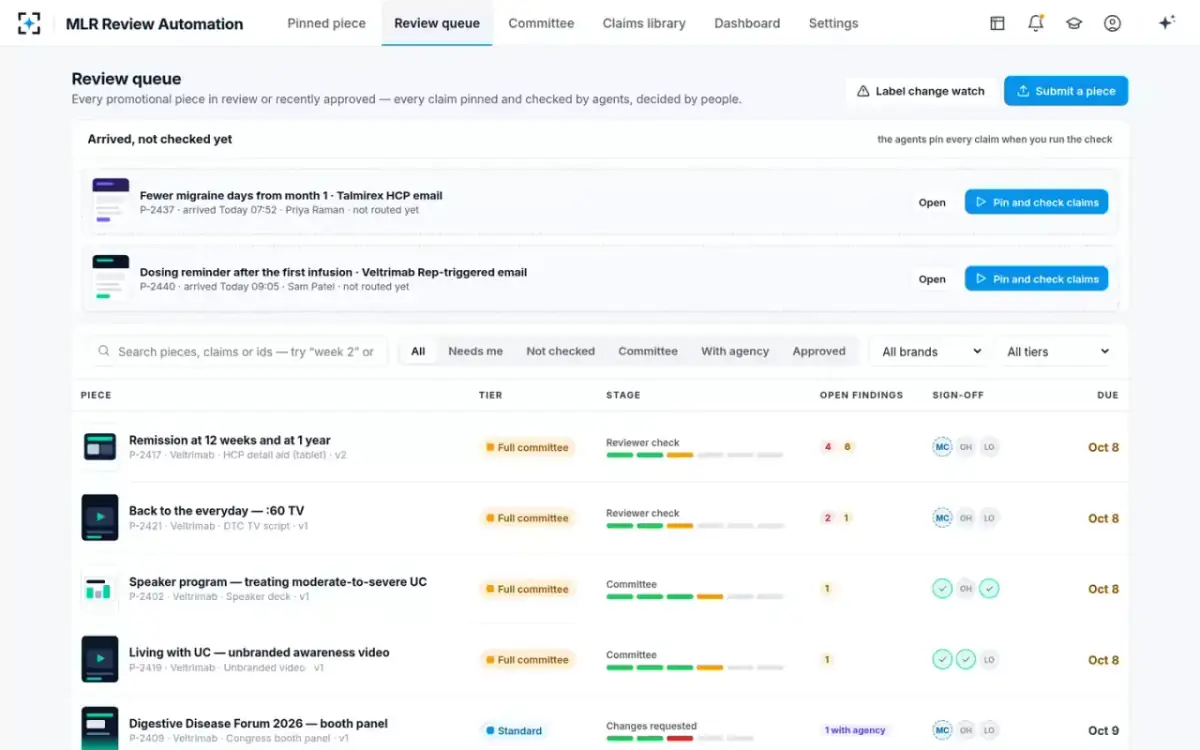Image resolution: width=1200 pixels, height=750 pixels.
Task: Click the Talmirex HCP email thumbnail
Action: coord(111,201)
